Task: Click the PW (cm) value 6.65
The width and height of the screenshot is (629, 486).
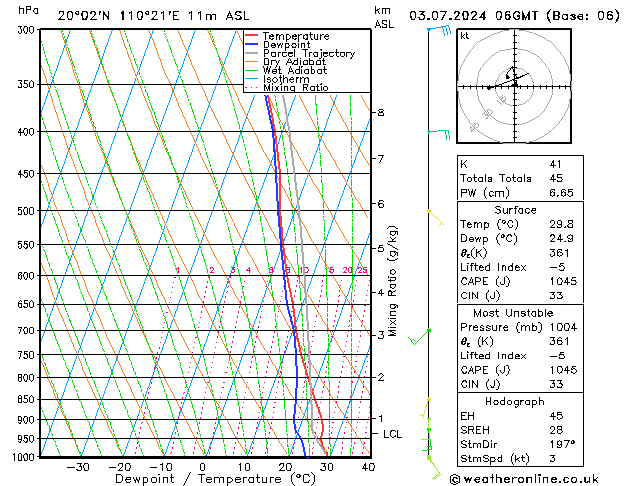Action: click(x=561, y=193)
